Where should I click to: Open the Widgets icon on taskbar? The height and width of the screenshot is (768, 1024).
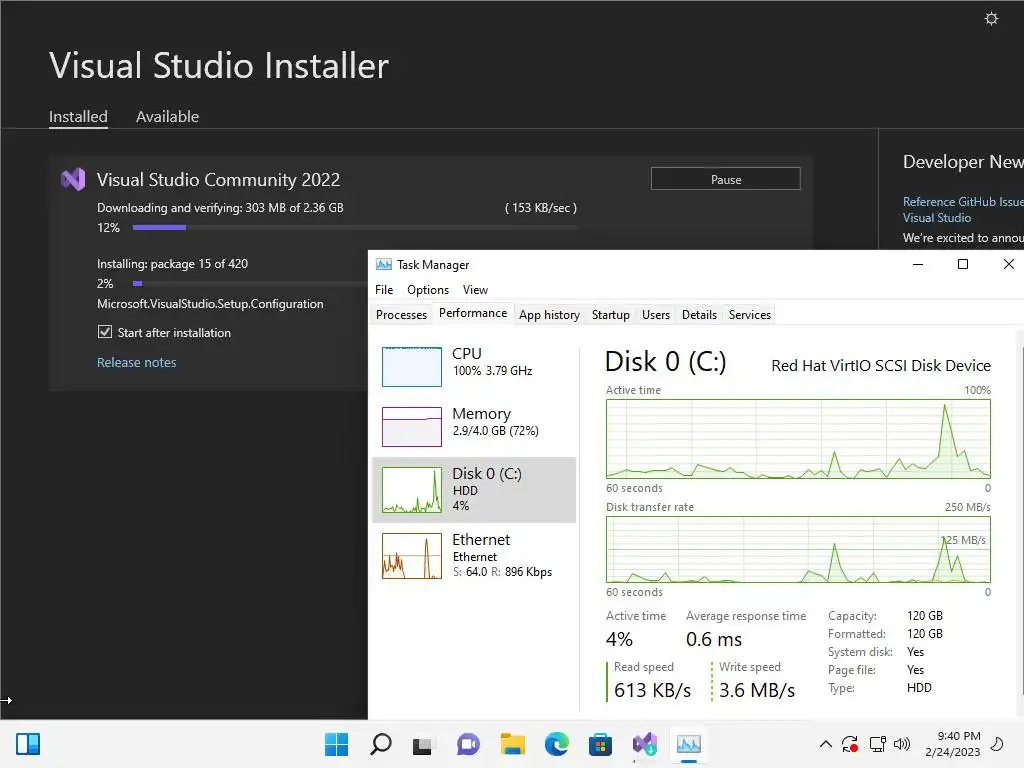28,744
